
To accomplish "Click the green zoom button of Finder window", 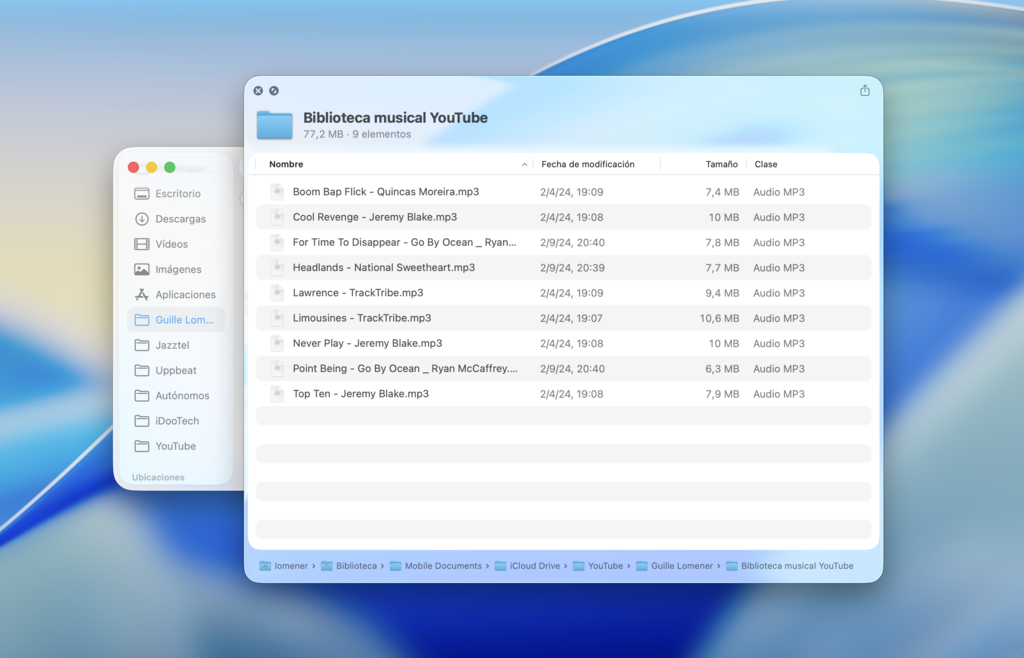I will pos(170,167).
